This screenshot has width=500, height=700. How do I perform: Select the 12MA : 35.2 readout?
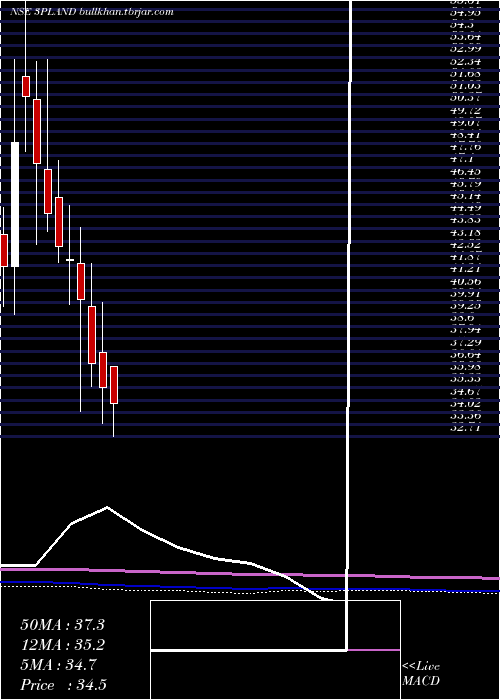pyautogui.click(x=62, y=645)
